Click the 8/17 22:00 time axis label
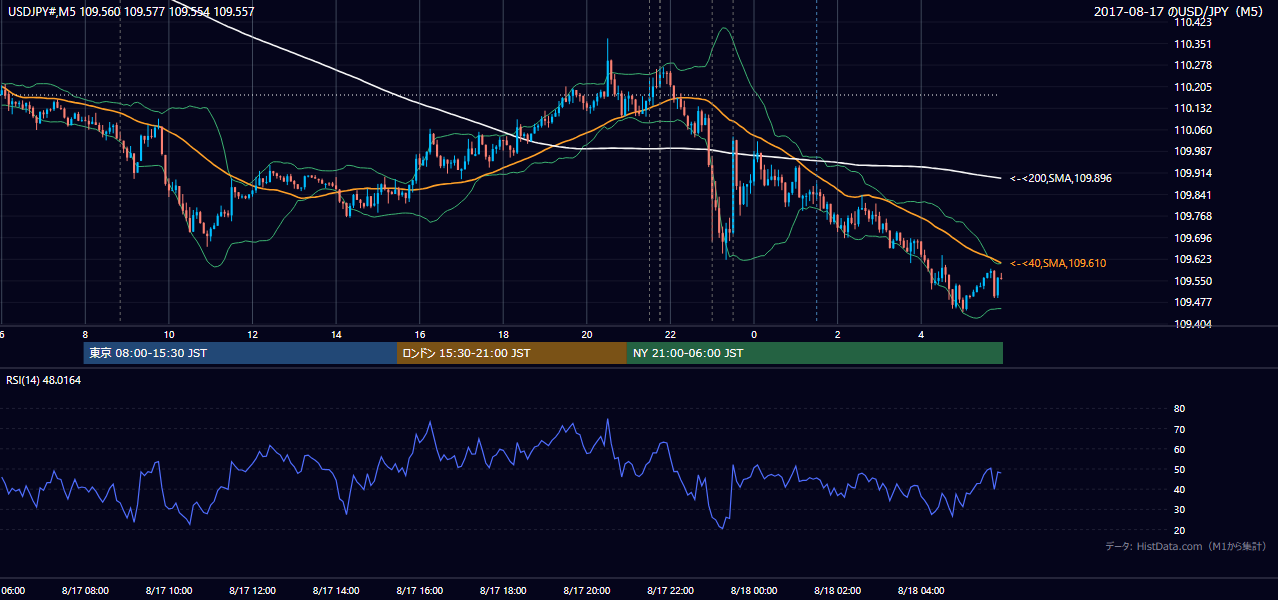1278x600 pixels. 670,591
